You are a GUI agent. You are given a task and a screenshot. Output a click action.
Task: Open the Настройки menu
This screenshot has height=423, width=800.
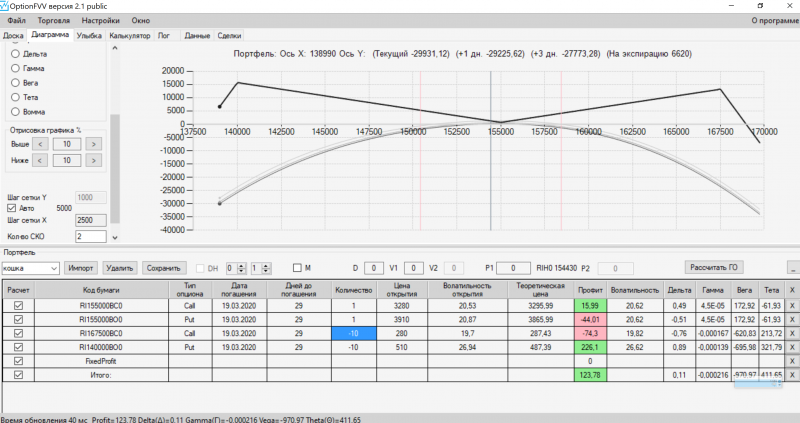(x=101, y=20)
